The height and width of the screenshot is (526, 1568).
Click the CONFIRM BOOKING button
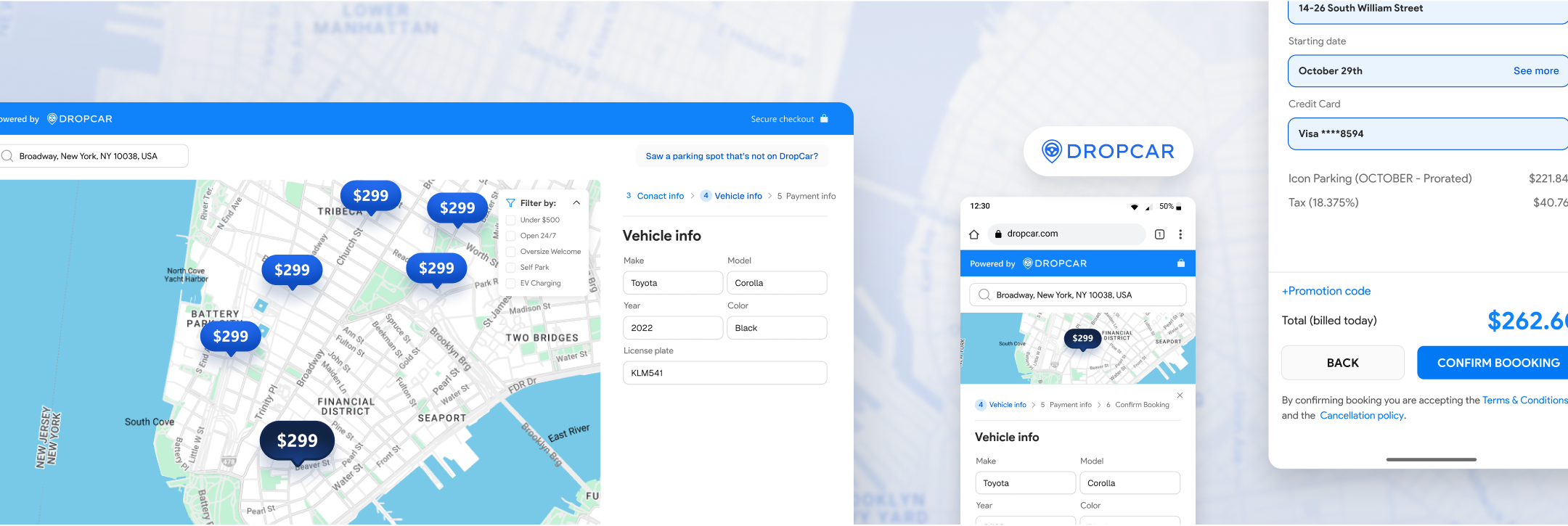click(x=1493, y=363)
